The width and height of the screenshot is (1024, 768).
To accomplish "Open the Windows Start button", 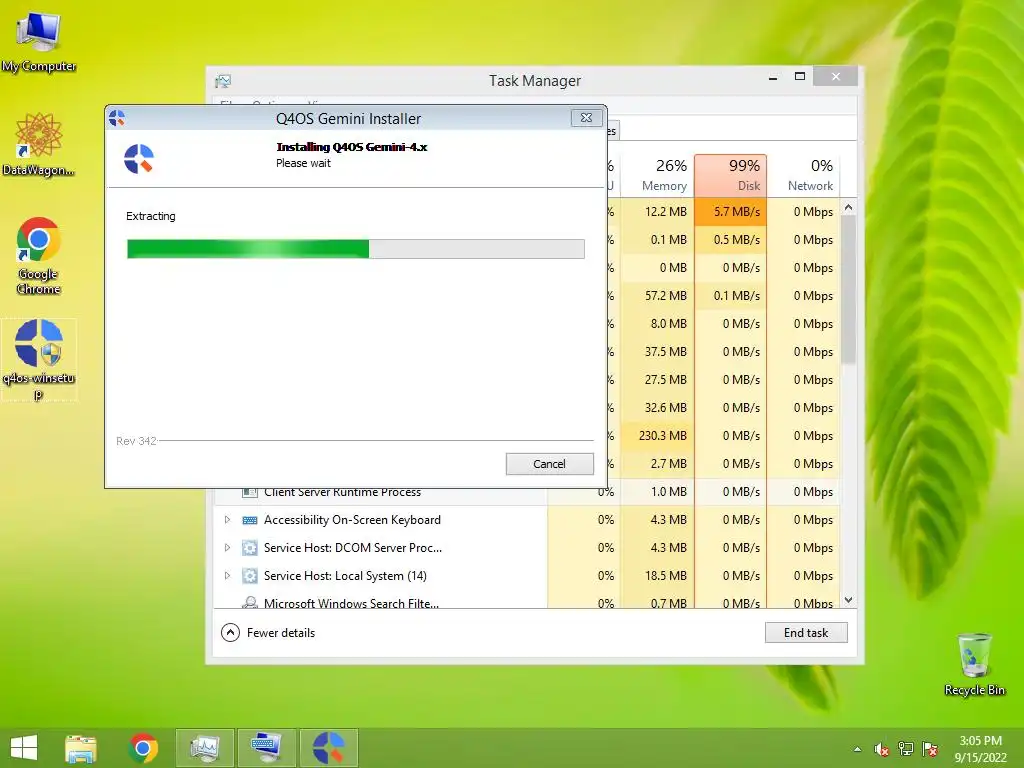I will coord(24,748).
